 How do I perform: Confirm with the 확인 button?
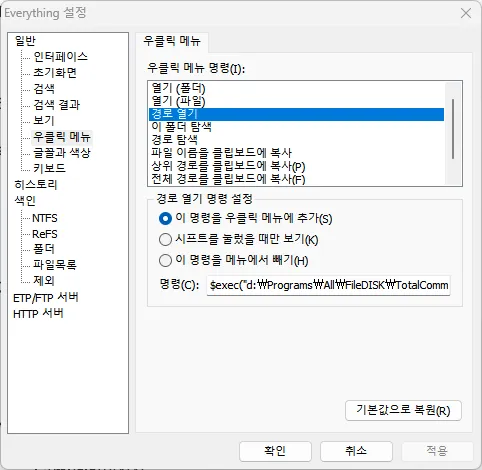pyautogui.click(x=275, y=451)
